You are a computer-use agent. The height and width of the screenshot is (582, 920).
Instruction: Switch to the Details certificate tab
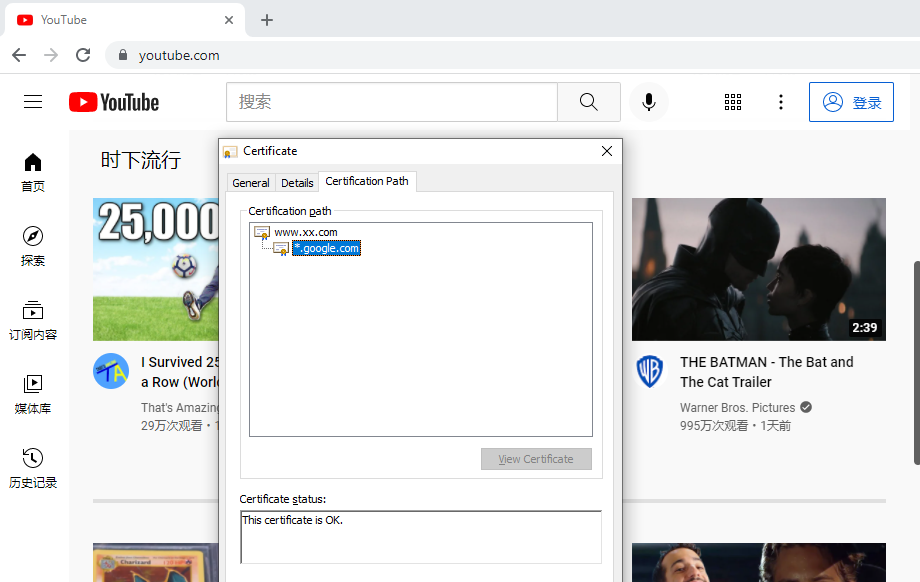coord(297,182)
